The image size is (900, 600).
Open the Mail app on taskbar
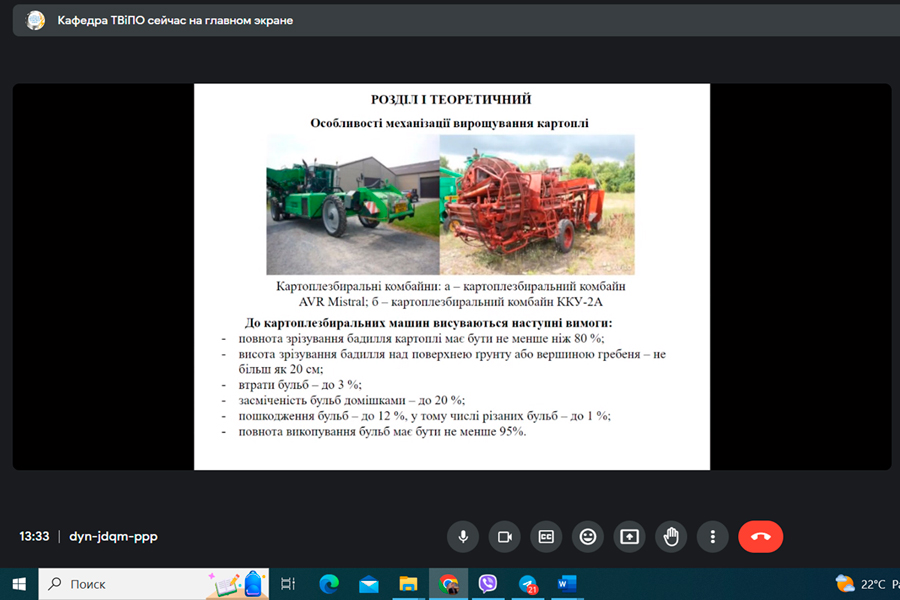pos(369,584)
